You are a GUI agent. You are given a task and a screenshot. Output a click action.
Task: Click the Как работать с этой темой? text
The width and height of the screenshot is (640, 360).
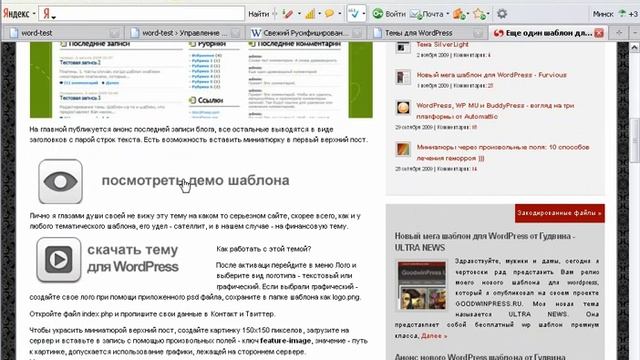[263, 249]
